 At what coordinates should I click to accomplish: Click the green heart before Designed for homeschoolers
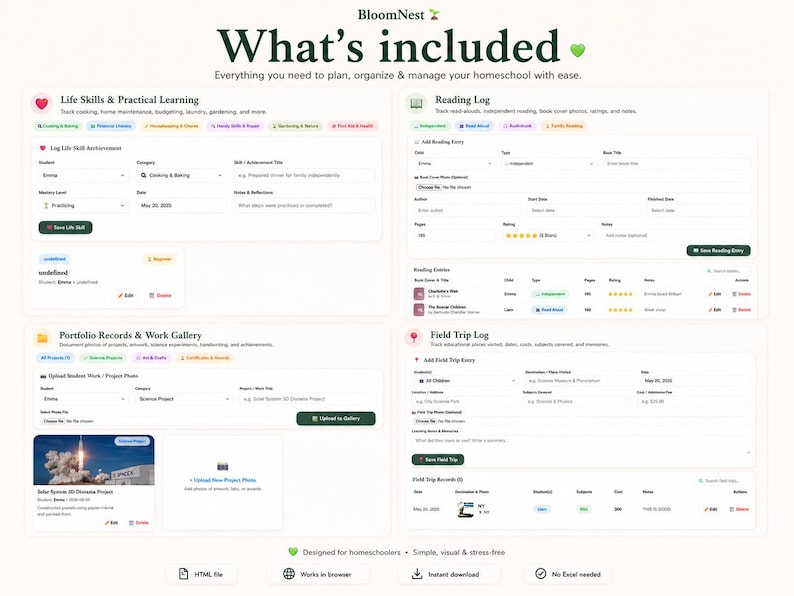tap(293, 552)
